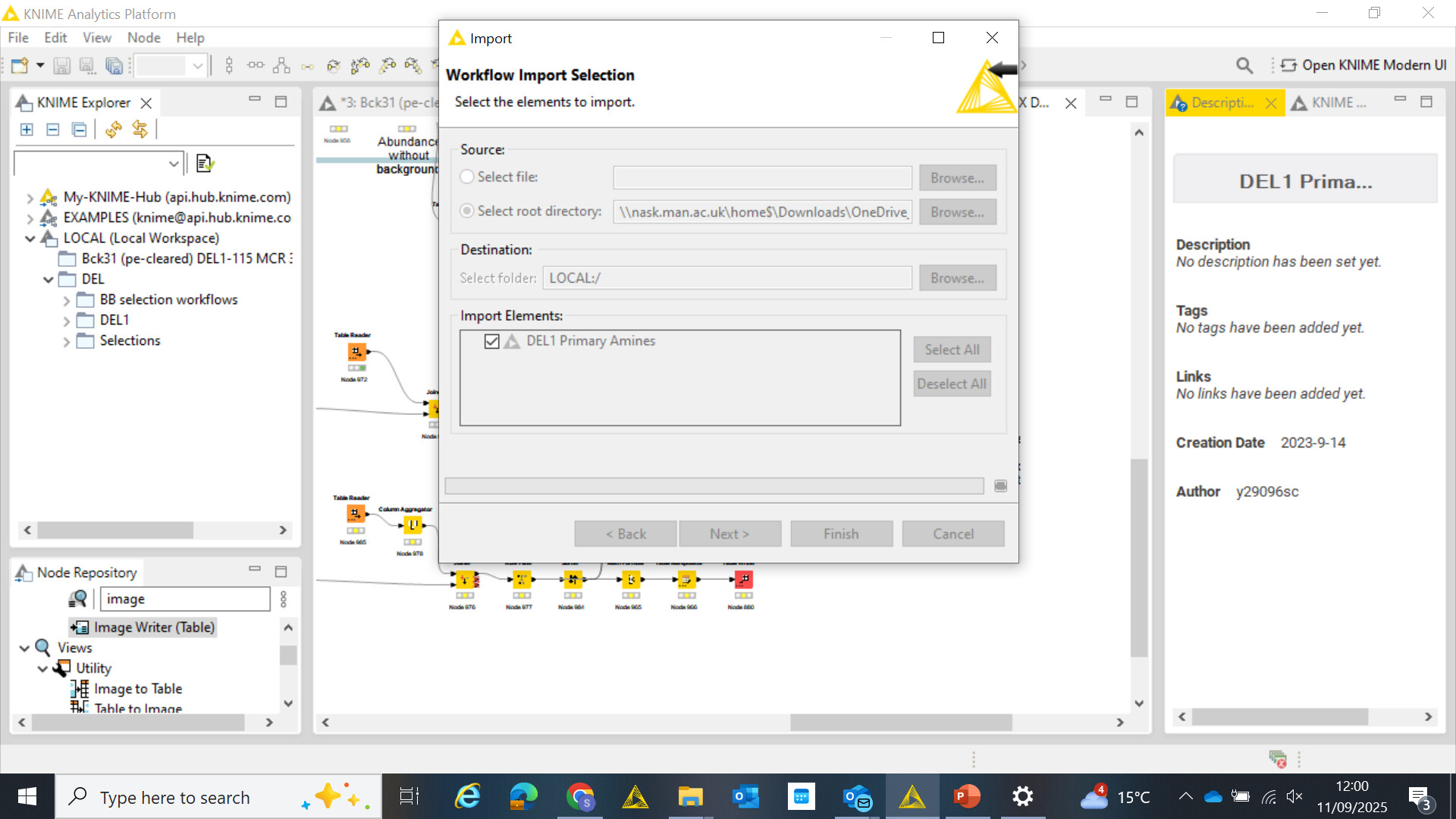
Task: Launch Chrome from the taskbar
Action: click(580, 796)
